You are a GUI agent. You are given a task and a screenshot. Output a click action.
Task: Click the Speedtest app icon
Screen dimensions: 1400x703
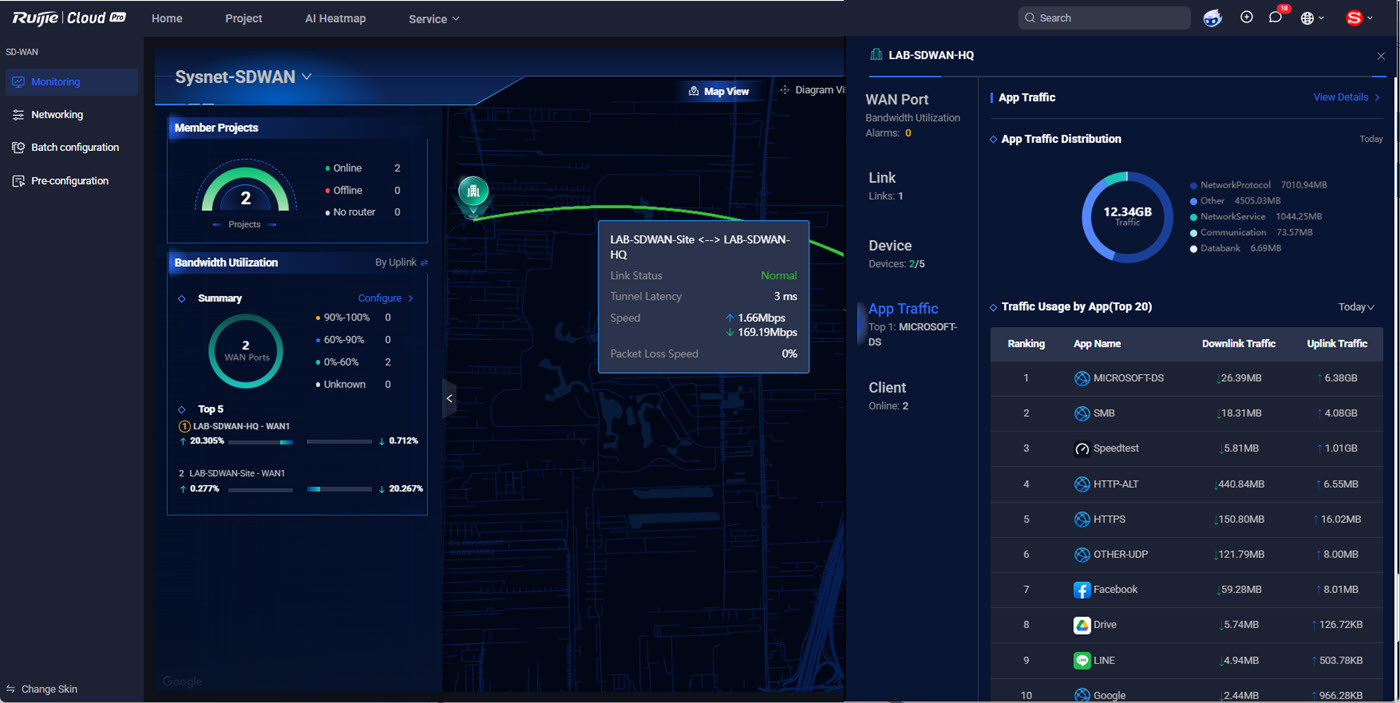(x=1081, y=449)
